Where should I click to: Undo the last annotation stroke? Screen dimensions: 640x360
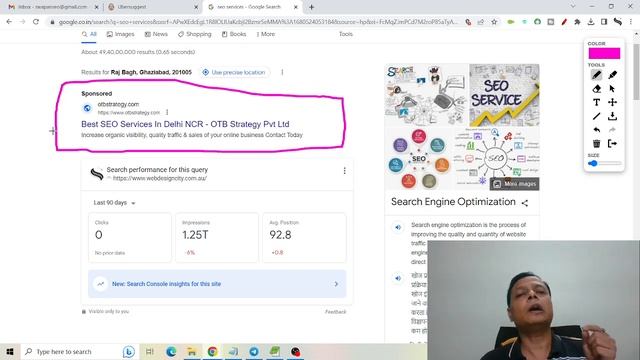coord(596,130)
